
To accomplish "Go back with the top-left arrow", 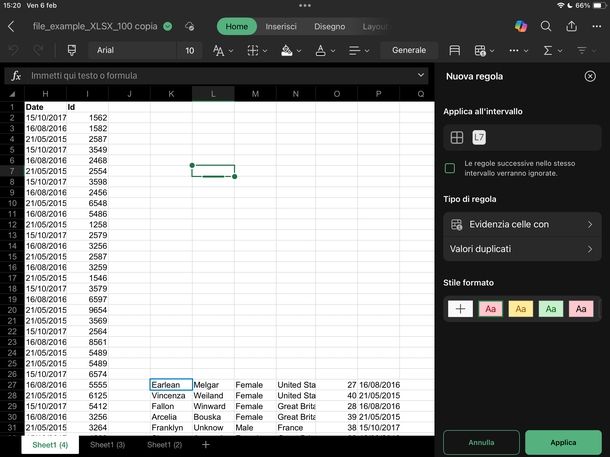I will [x=11, y=26].
